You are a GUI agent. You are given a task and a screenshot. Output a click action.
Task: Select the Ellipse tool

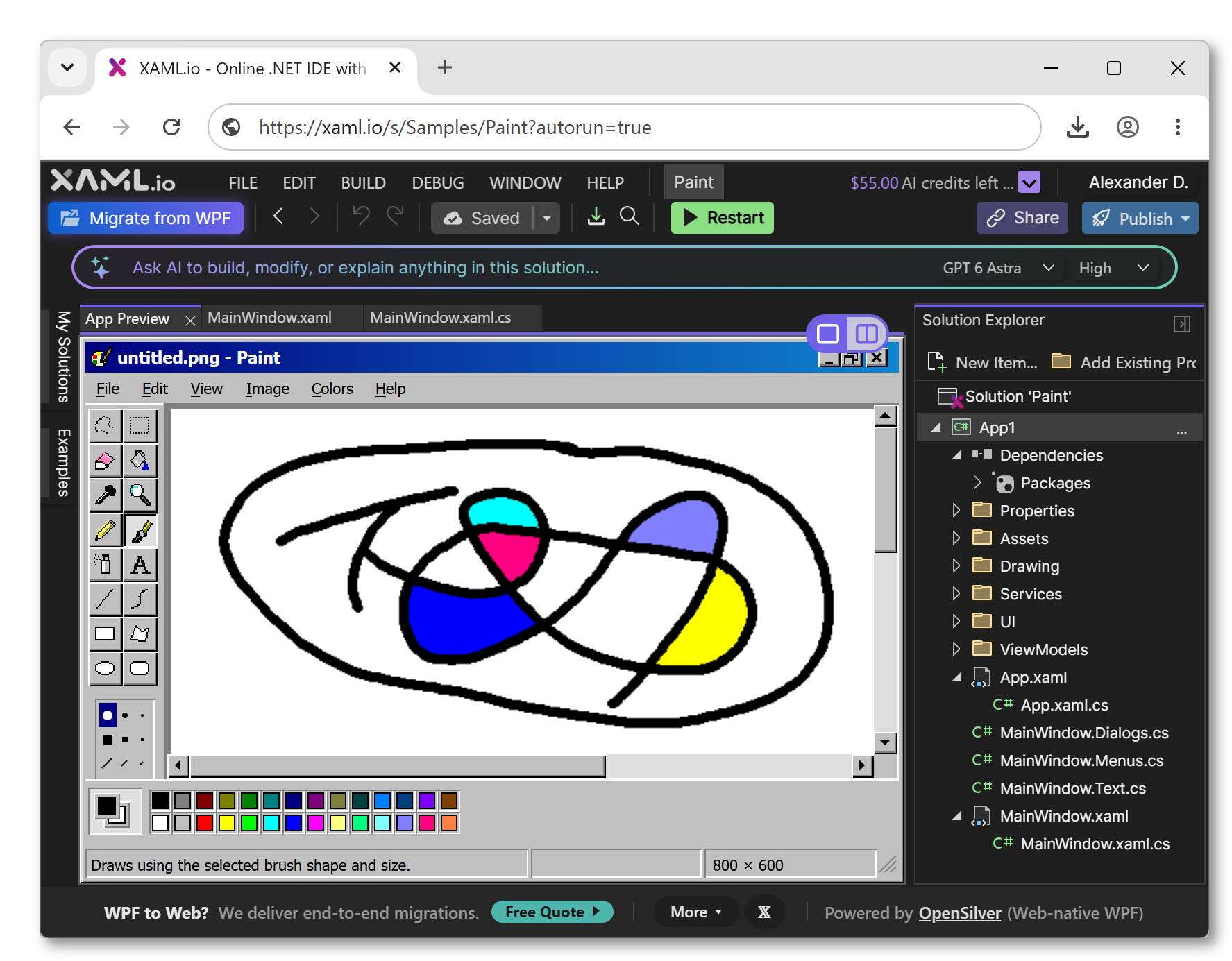[105, 668]
